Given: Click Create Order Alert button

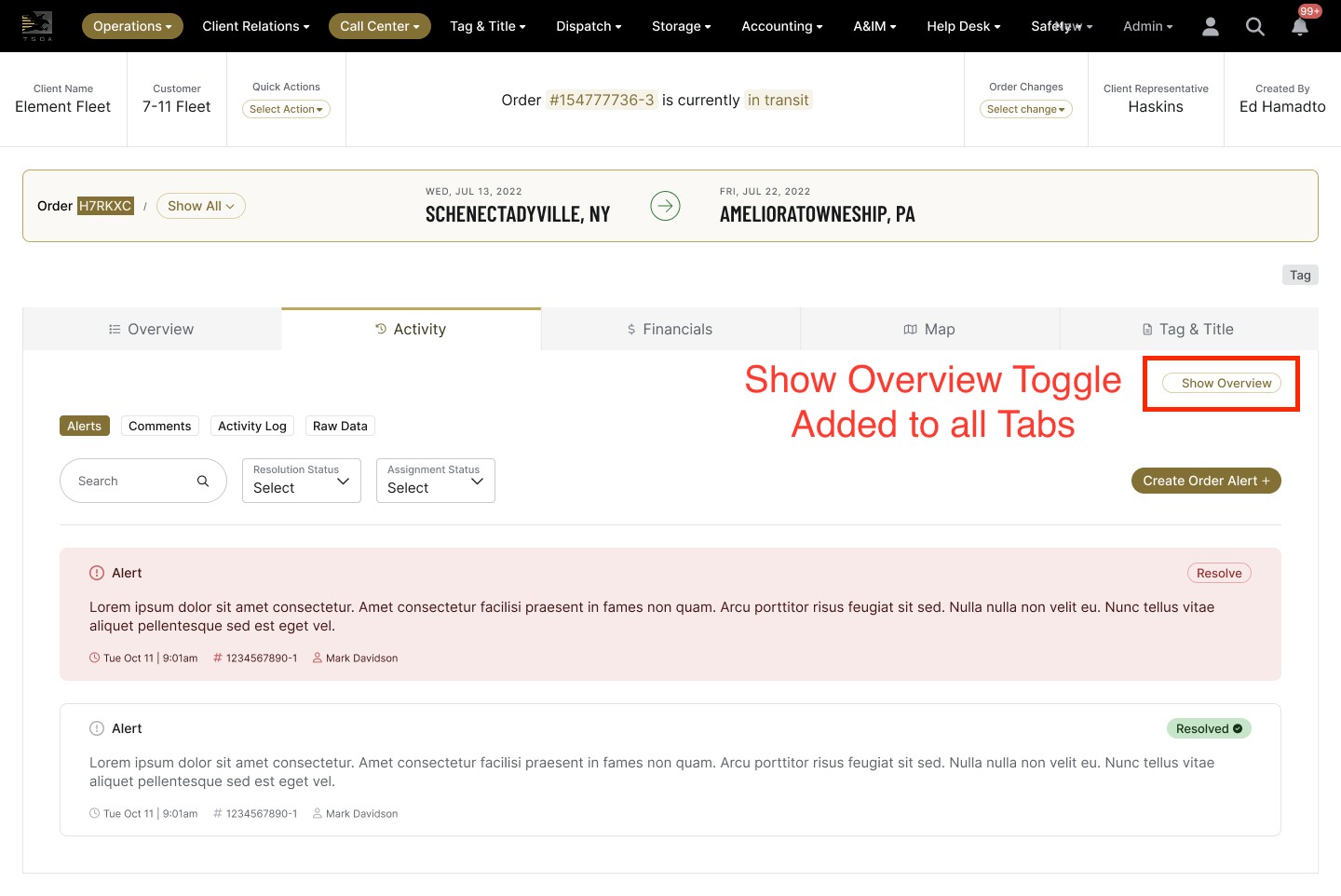Looking at the screenshot, I should (1206, 481).
